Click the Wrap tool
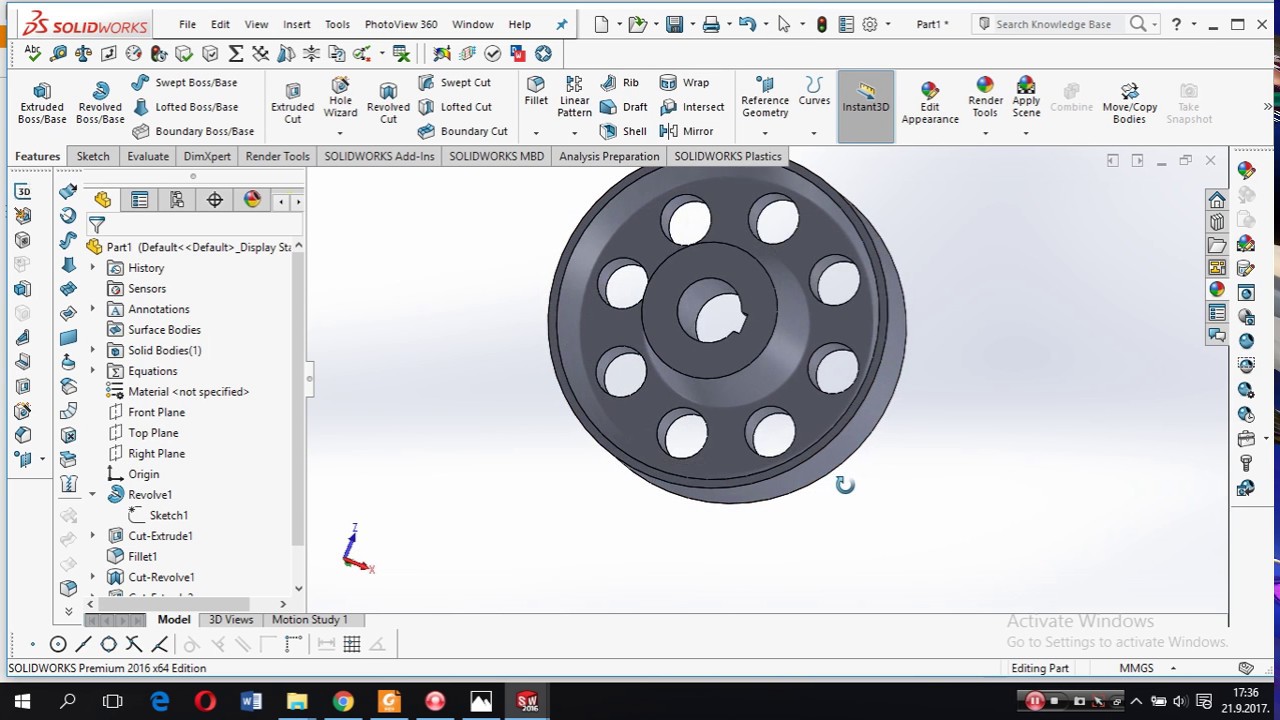The image size is (1280, 720). [685, 83]
